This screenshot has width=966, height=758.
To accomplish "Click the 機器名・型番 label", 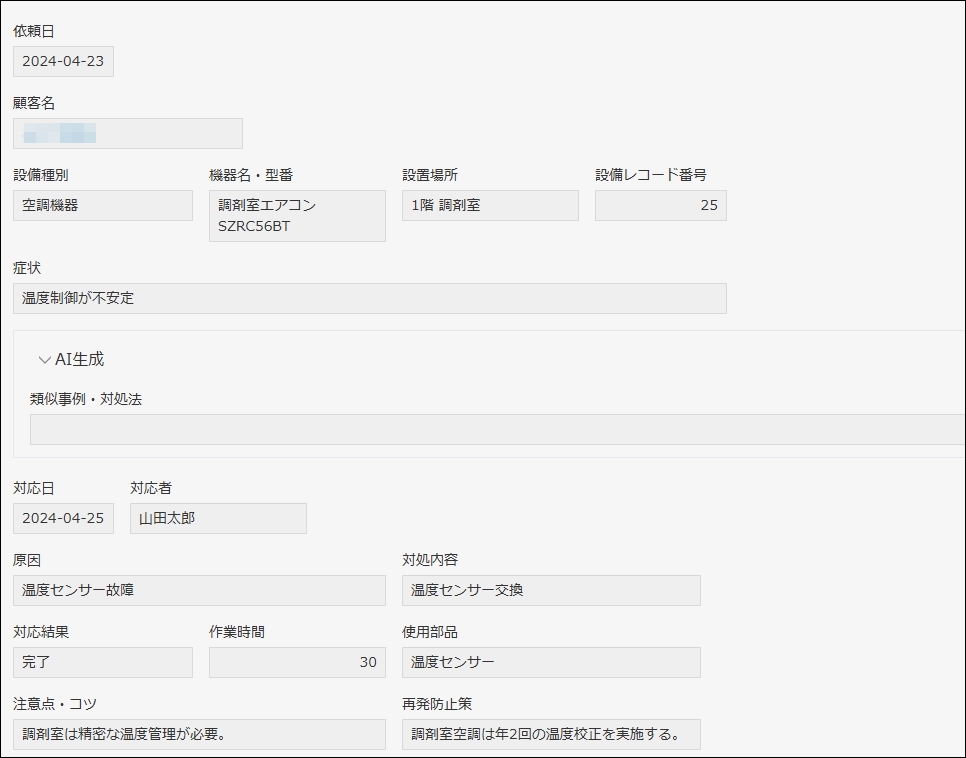I will 251,175.
